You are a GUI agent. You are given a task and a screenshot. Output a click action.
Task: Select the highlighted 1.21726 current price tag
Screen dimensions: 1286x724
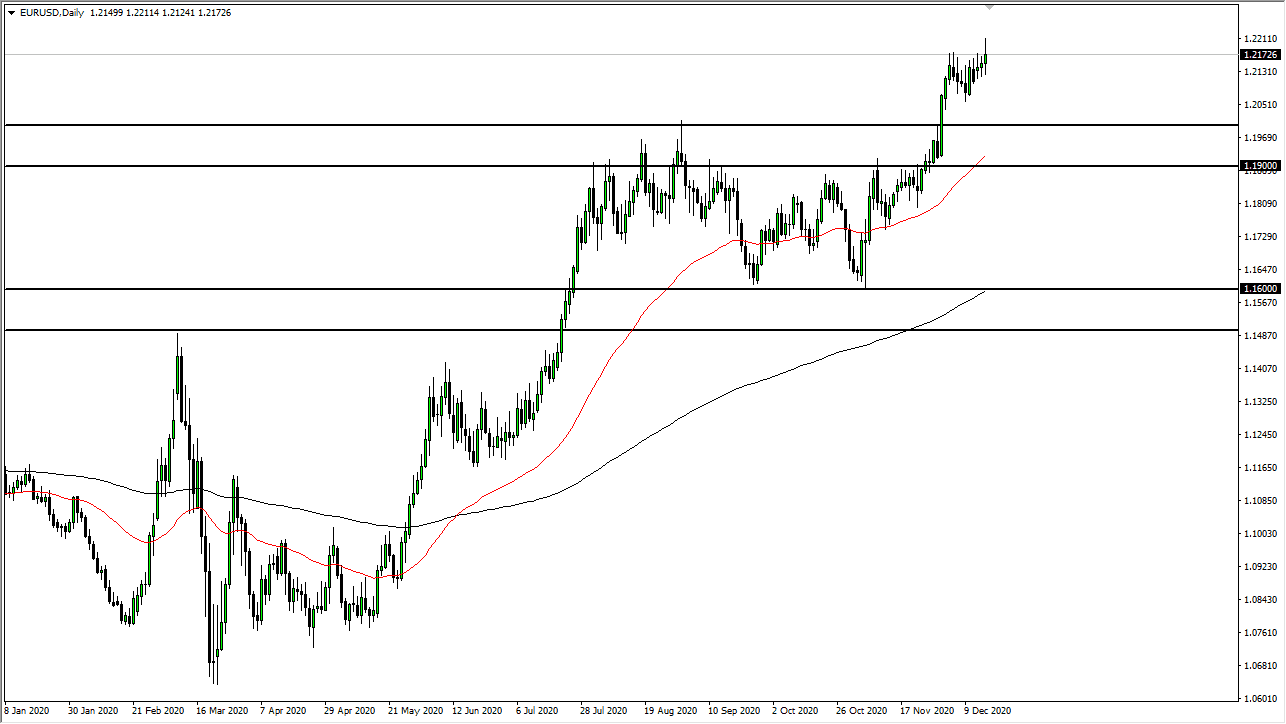click(1259, 55)
